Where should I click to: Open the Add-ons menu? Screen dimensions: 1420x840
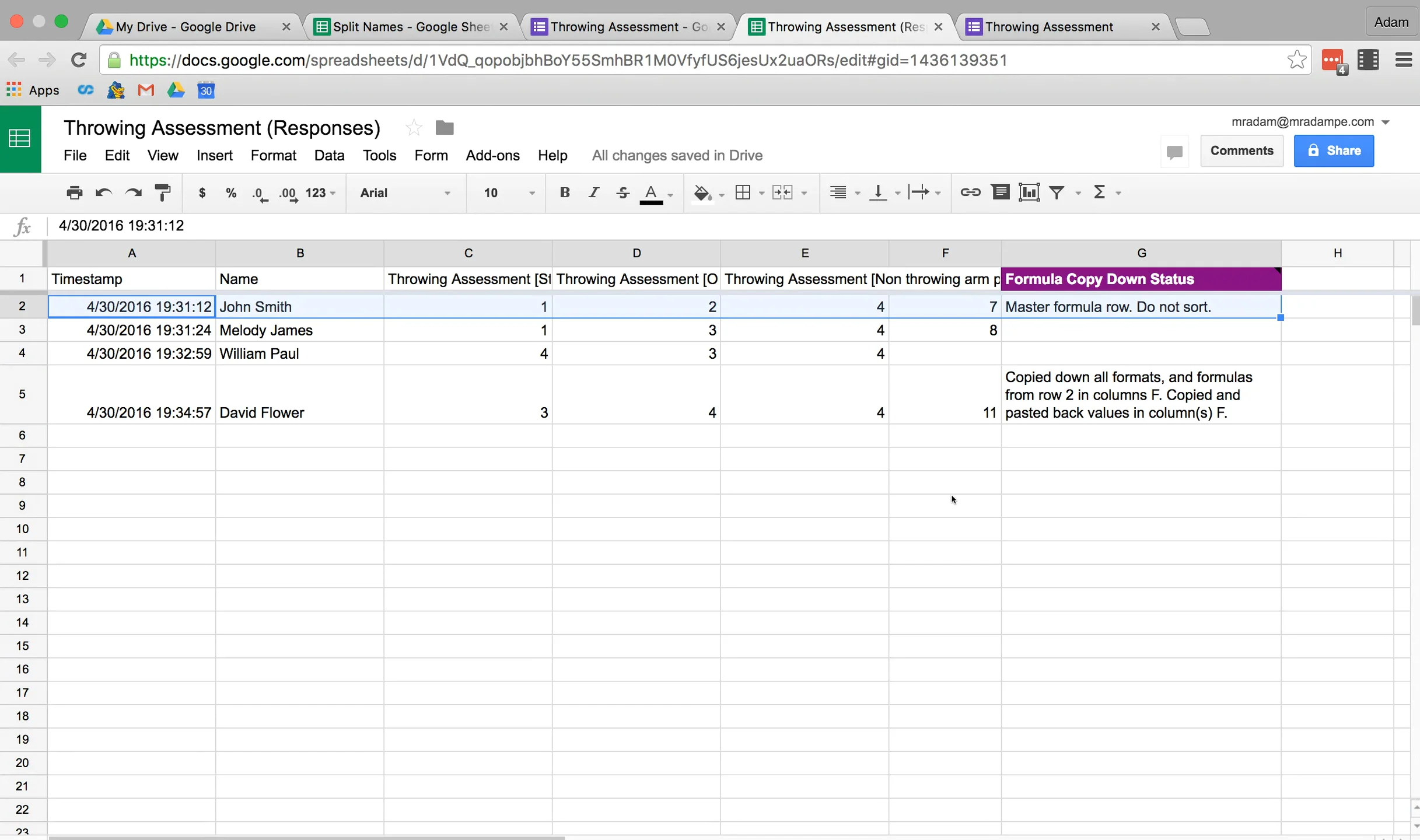pyautogui.click(x=492, y=155)
